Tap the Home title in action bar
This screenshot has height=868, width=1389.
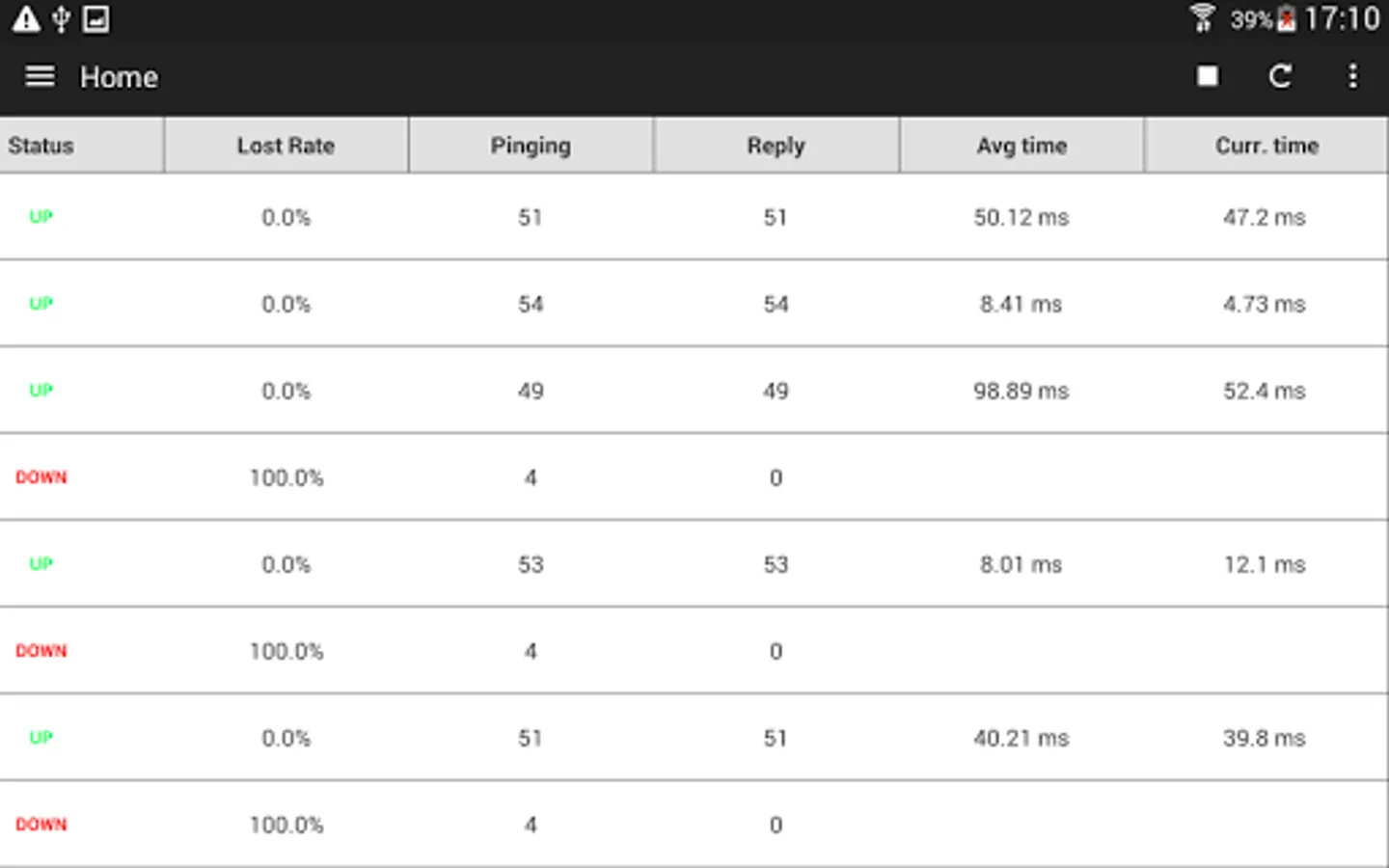tap(119, 77)
